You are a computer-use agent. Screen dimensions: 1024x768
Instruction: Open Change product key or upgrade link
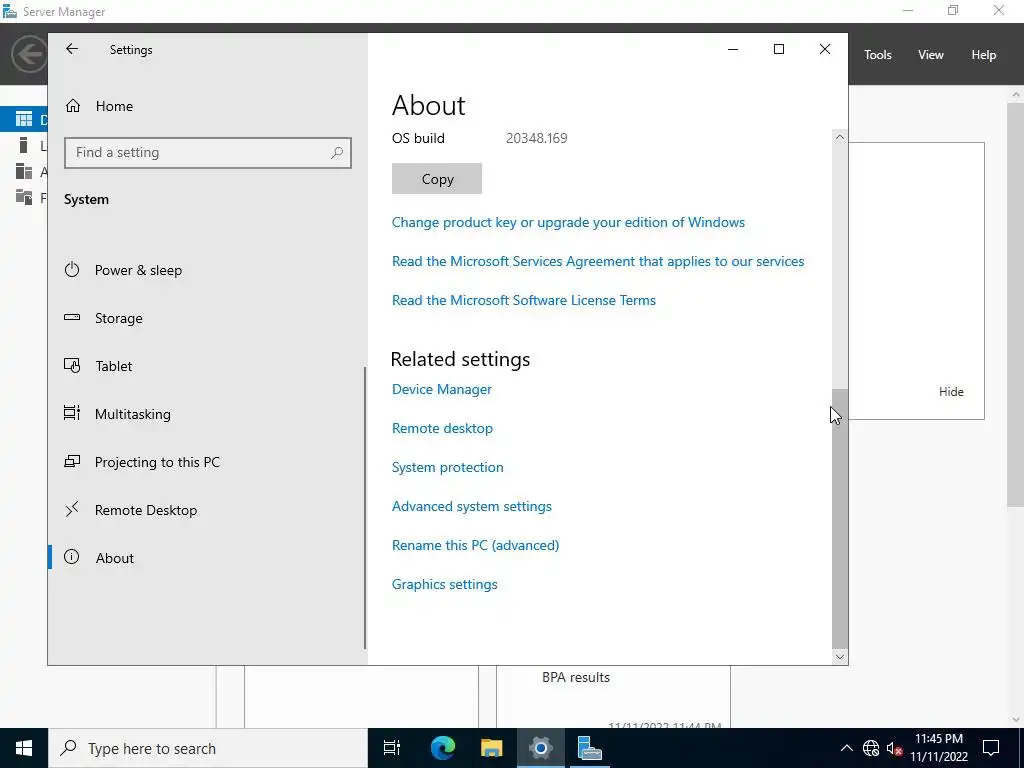568,222
